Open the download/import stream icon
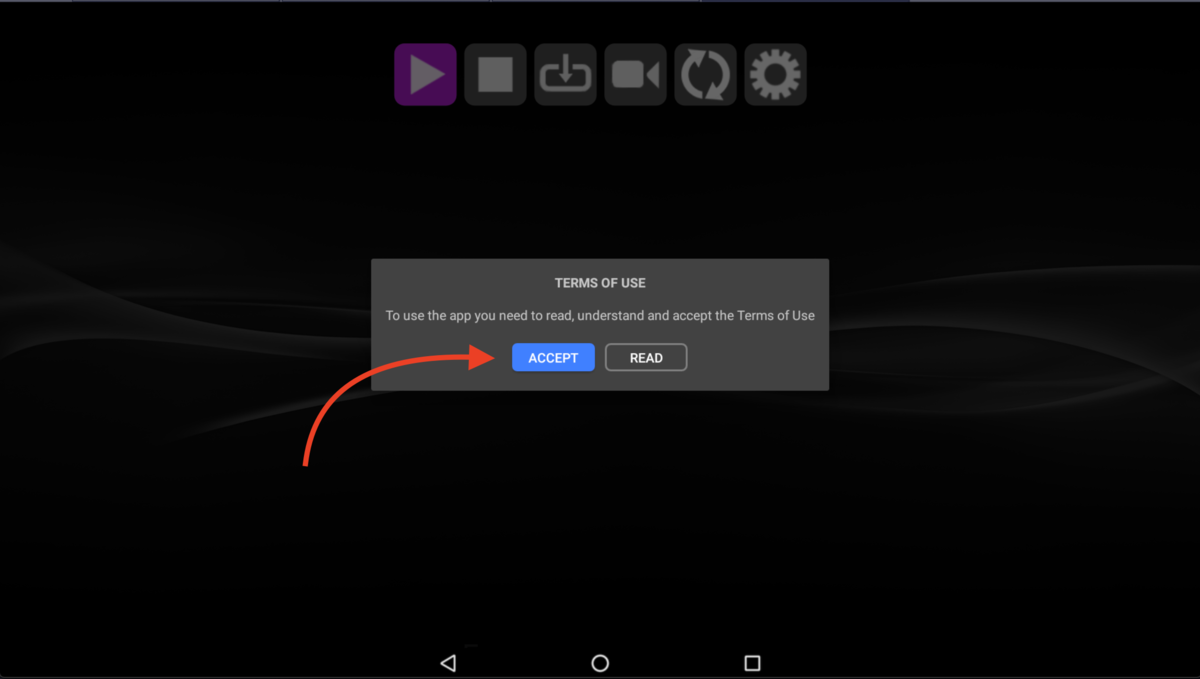Screen dimensions: 1200x679 [565, 75]
